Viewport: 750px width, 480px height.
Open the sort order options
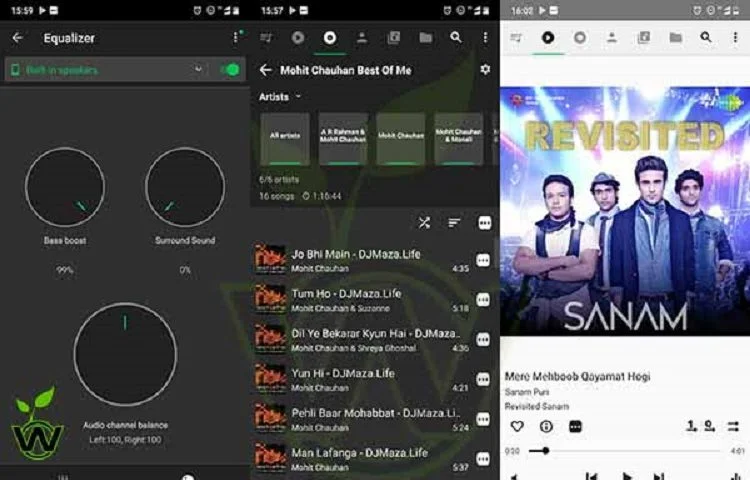pos(454,223)
